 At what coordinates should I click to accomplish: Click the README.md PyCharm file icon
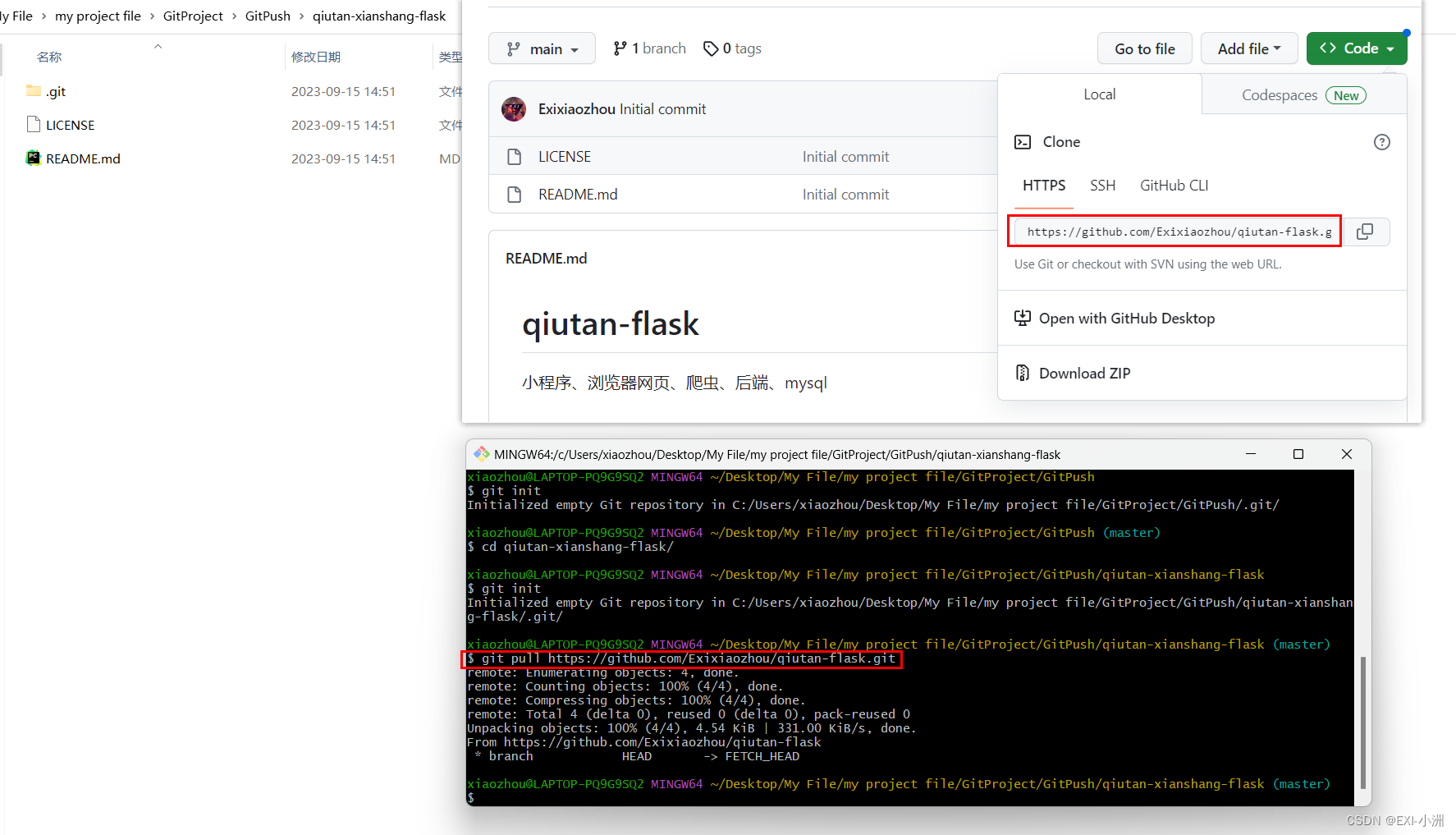pos(34,158)
